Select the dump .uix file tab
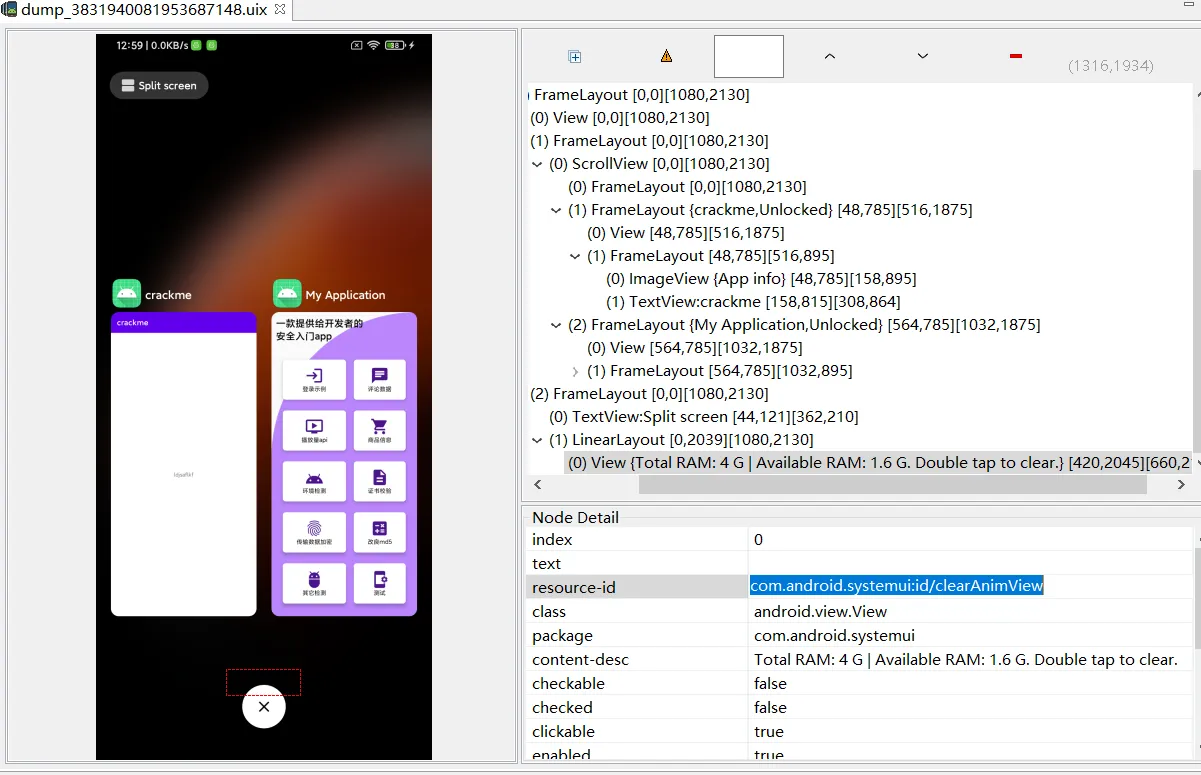The image size is (1201, 775). 144,9
